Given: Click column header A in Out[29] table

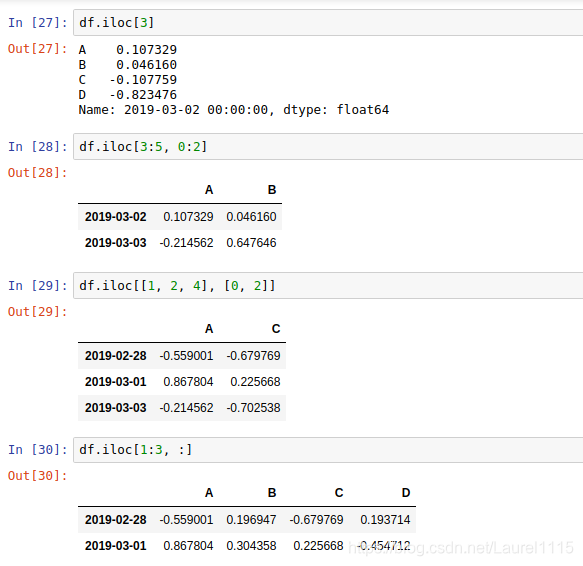Looking at the screenshot, I should pos(209,329).
